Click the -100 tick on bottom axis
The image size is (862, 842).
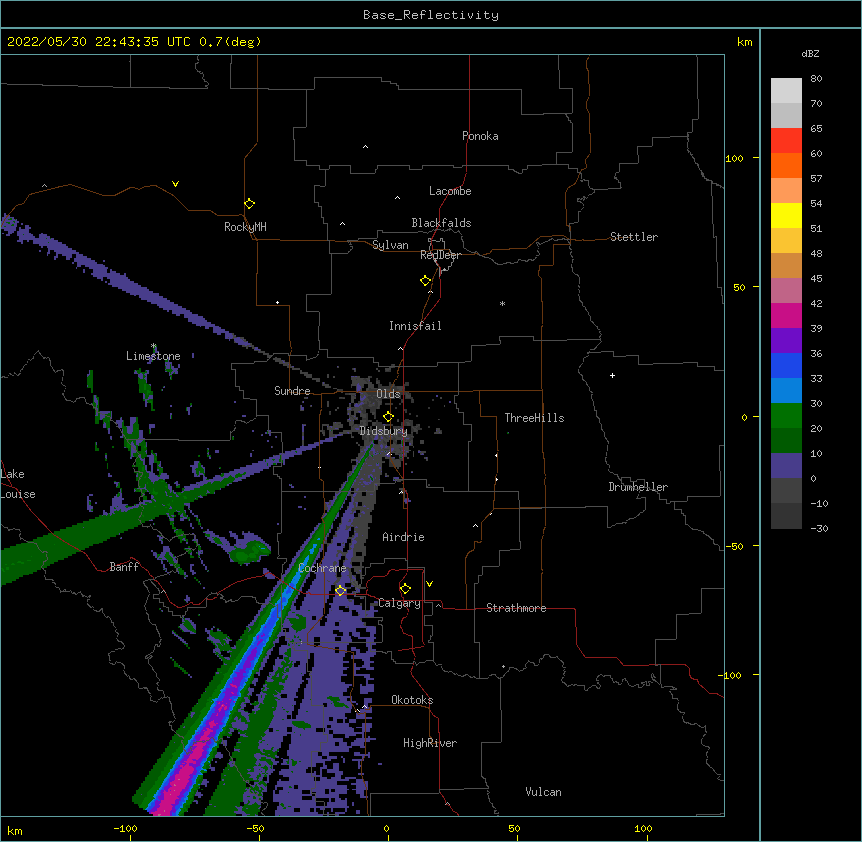(126, 828)
